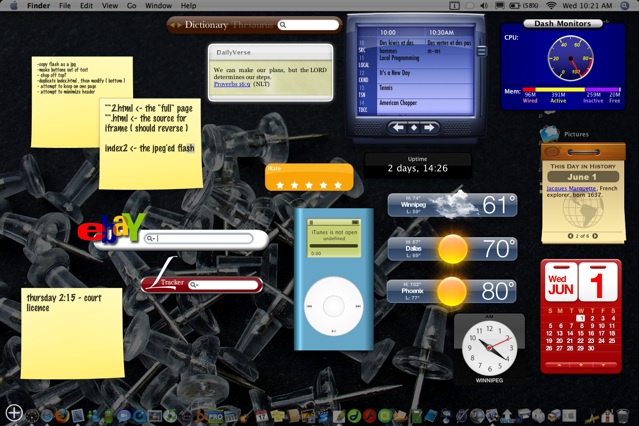Open QuickTime Player from the Dock
The height and width of the screenshot is (426, 639).
[x=139, y=416]
